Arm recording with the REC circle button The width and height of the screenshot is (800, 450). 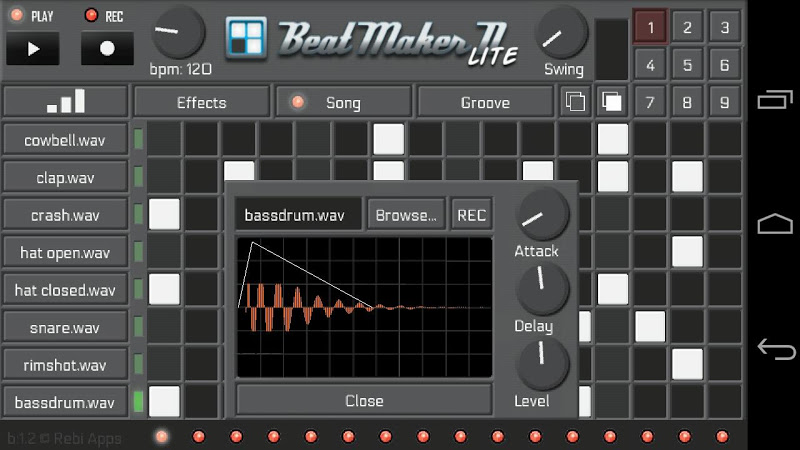107,48
